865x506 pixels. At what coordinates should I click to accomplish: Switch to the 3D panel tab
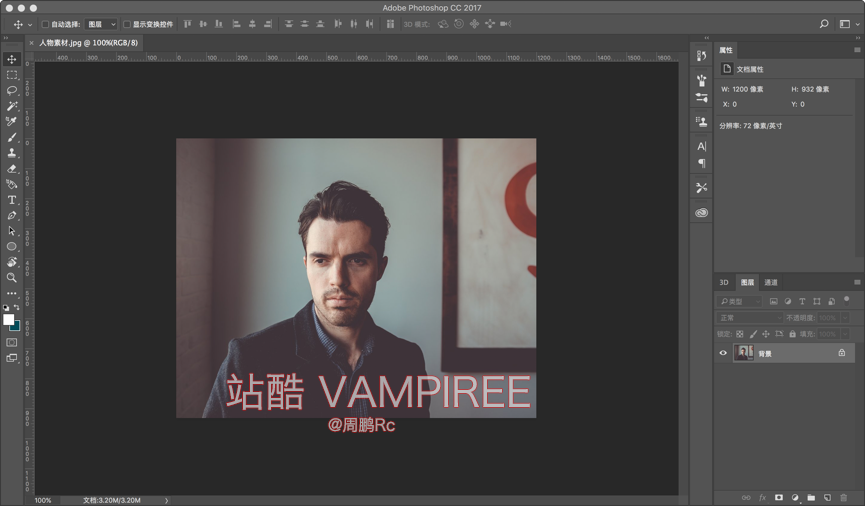coord(724,282)
